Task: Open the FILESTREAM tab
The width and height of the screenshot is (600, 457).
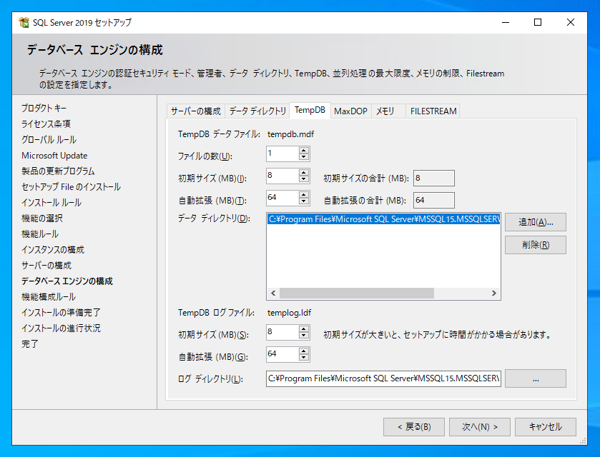Action: (433, 111)
